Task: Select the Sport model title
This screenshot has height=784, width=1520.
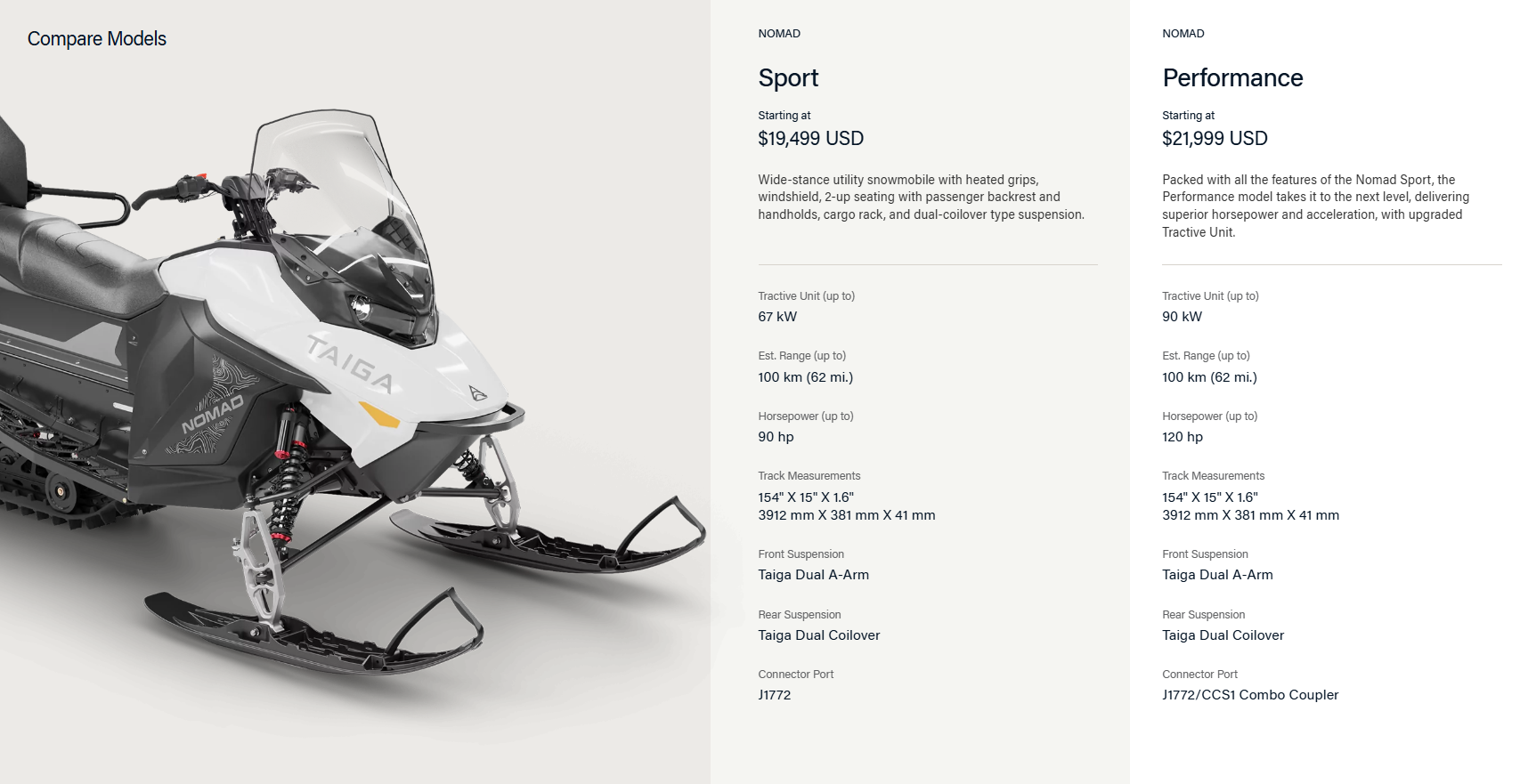Action: point(788,78)
